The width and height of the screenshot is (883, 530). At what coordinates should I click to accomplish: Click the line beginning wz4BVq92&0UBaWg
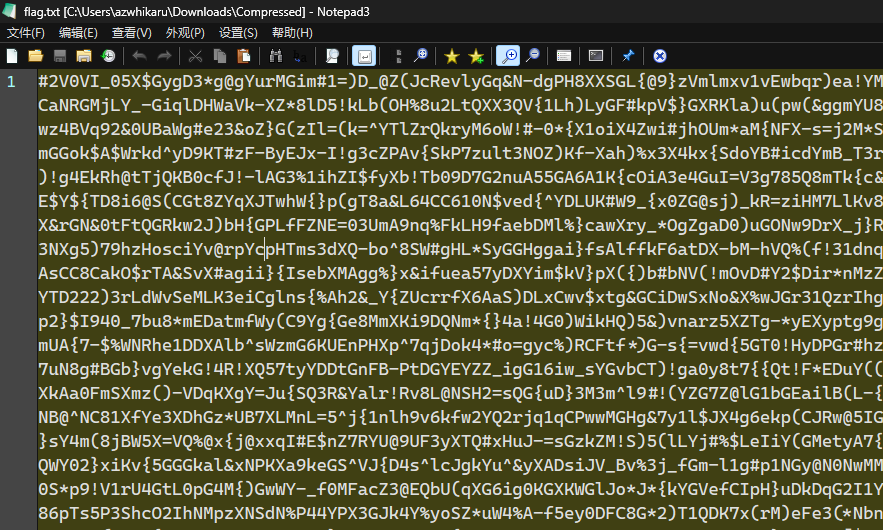[460, 129]
